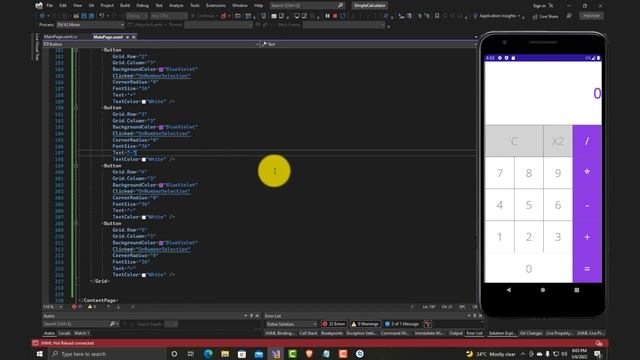Tap the emulator Recents square button

coord(577,290)
